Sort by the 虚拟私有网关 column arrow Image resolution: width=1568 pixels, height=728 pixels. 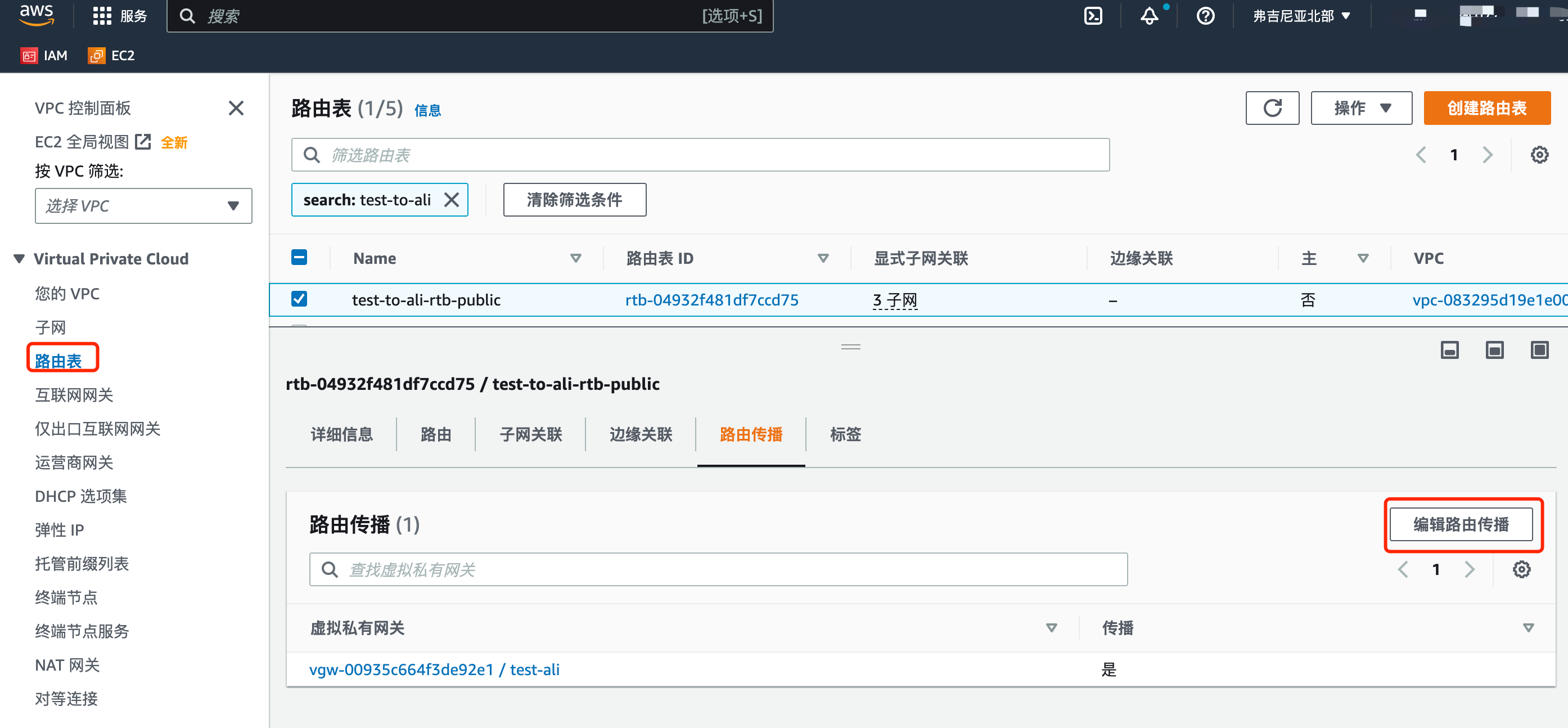coord(1051,628)
